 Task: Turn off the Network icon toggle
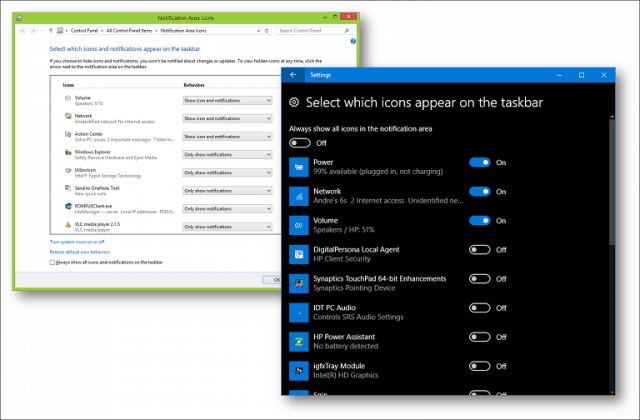coord(480,191)
